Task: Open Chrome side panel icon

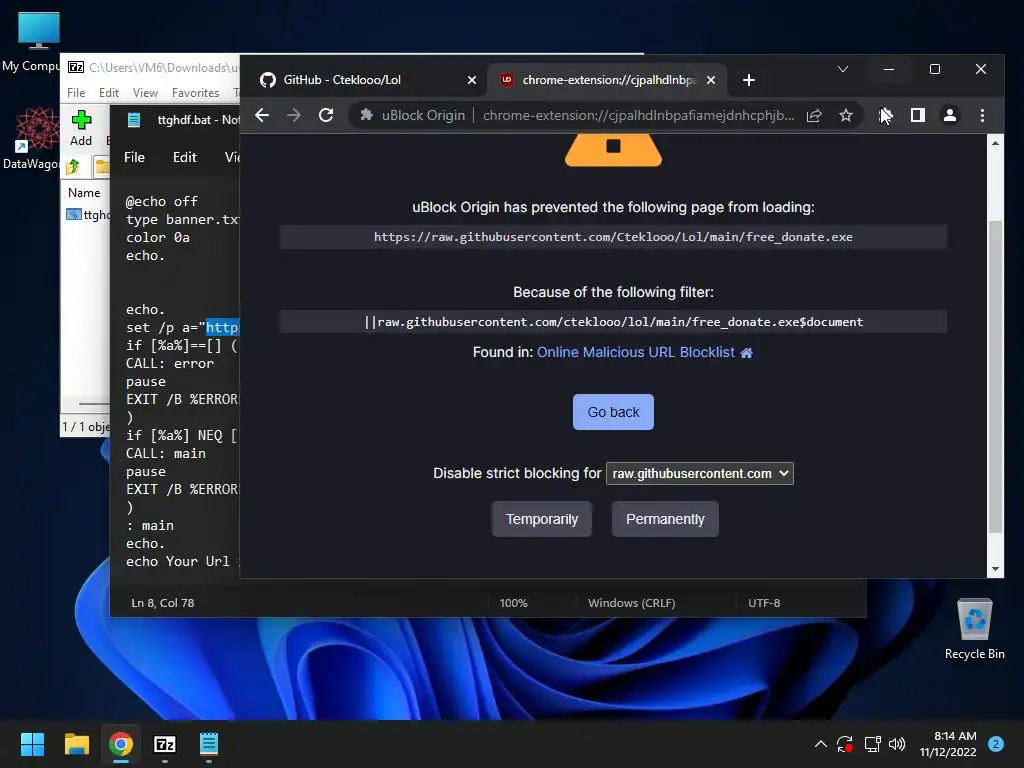Action: coord(918,116)
